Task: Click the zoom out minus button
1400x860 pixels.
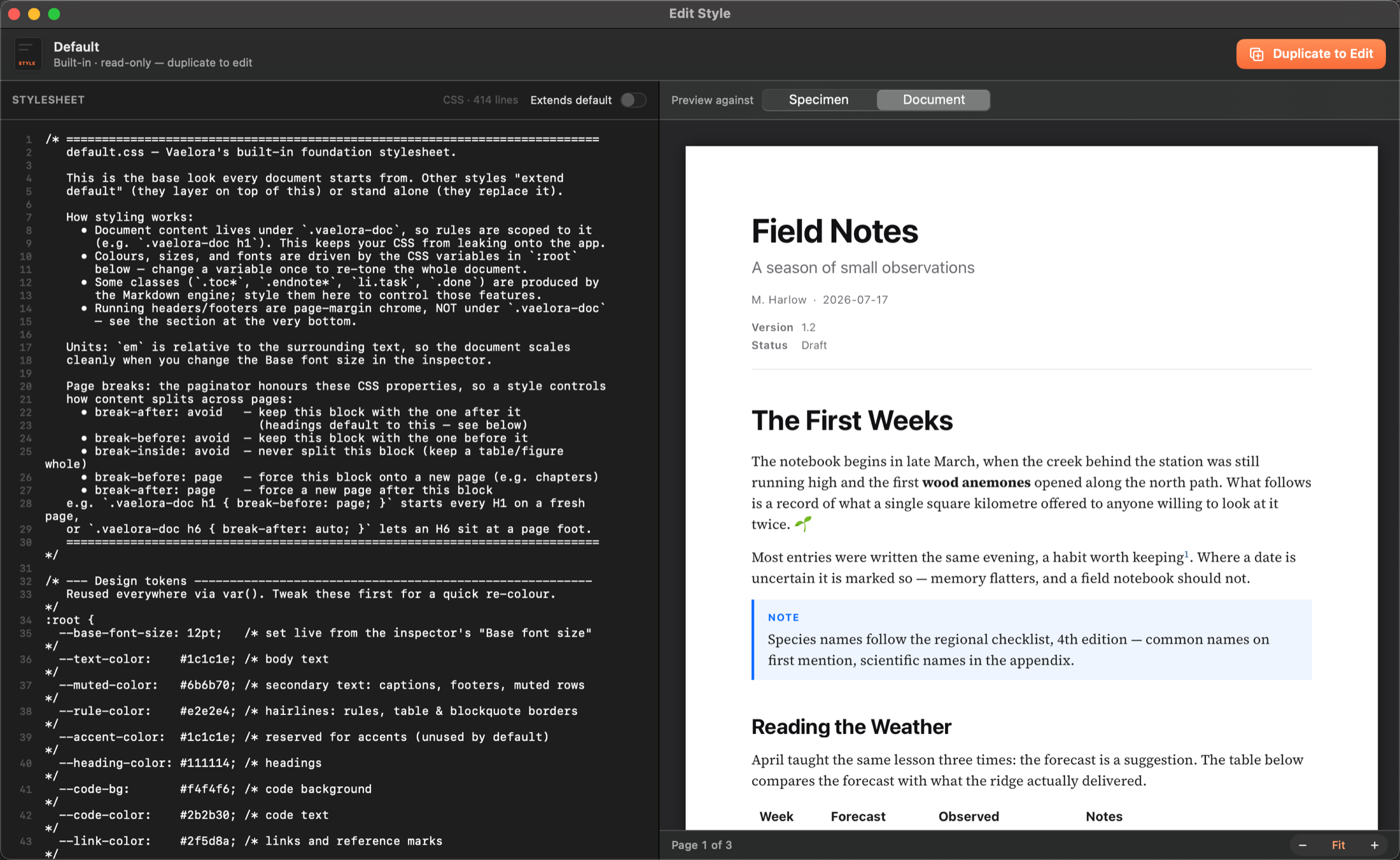Action: click(1303, 845)
